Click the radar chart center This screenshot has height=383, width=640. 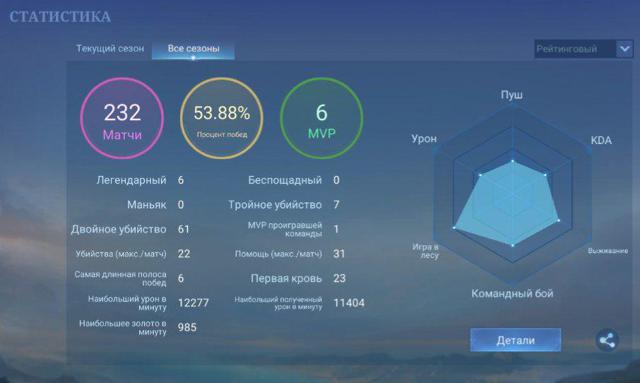pyautogui.click(x=513, y=195)
